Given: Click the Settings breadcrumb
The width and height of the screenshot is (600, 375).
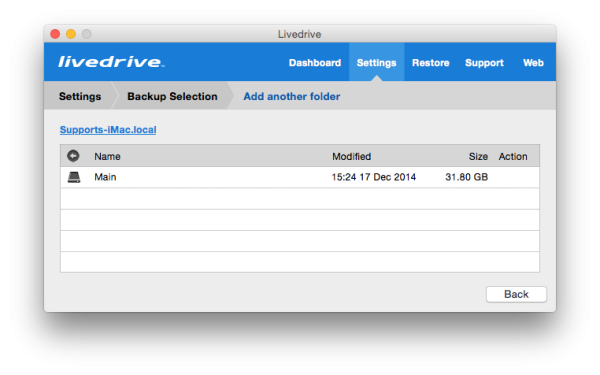Looking at the screenshot, I should click(80, 96).
